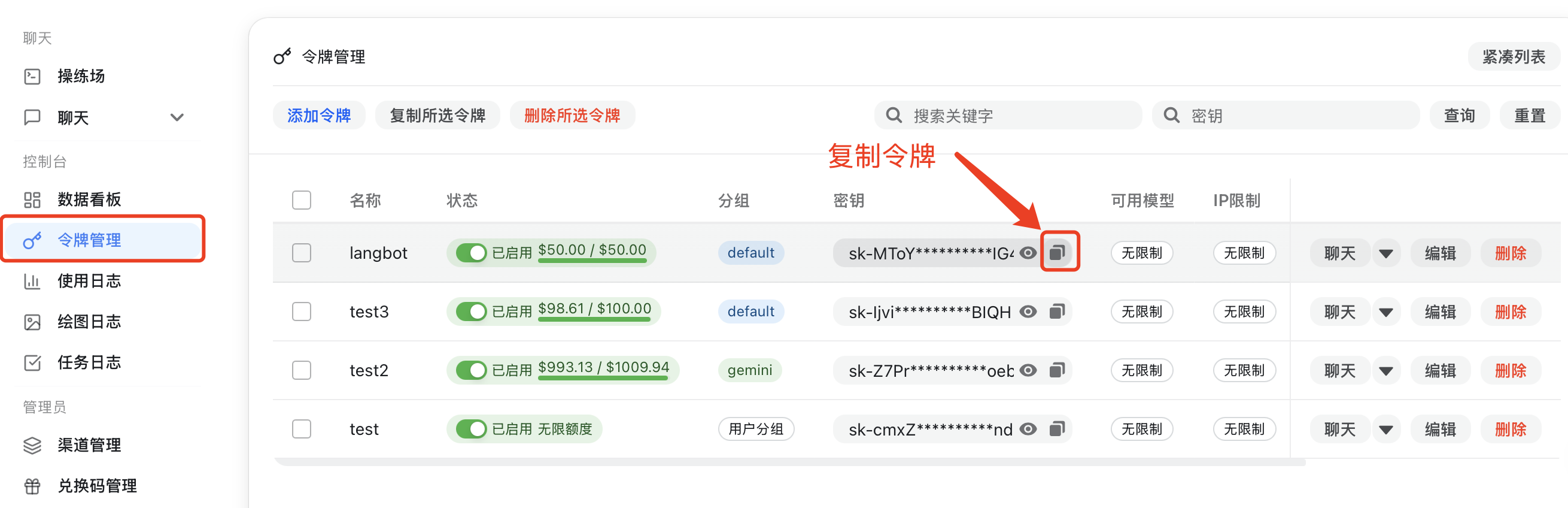The width and height of the screenshot is (1568, 508).
Task: Open 使用日志 in the sidebar
Action: [x=89, y=281]
